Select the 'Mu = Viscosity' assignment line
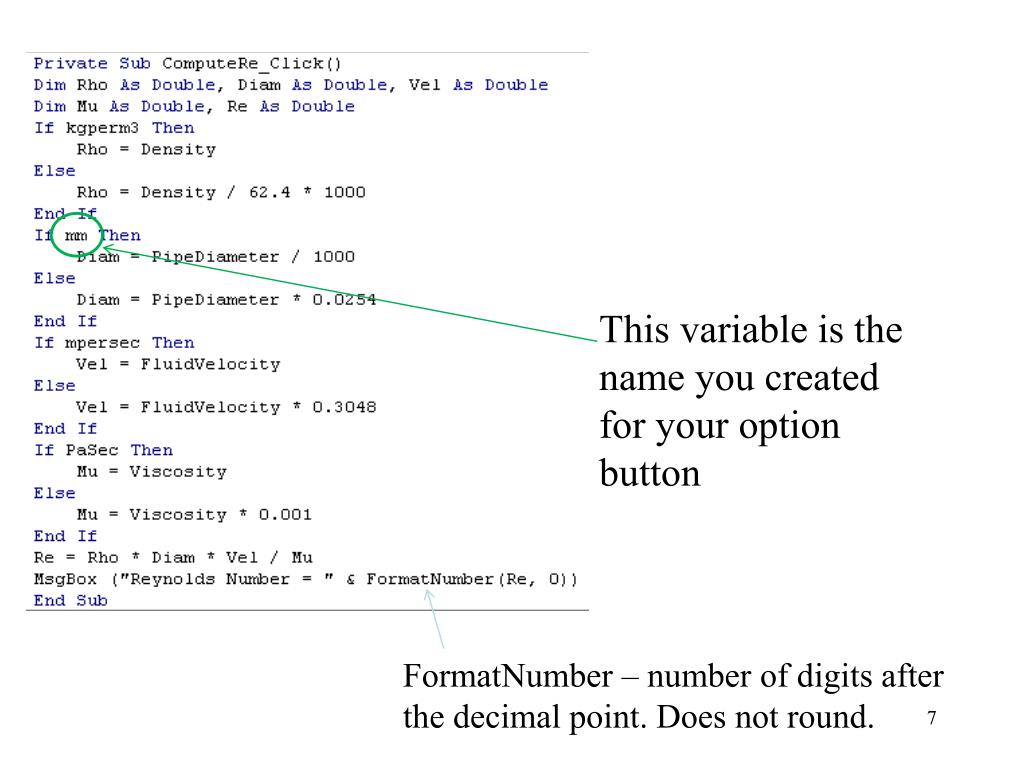 (x=152, y=472)
